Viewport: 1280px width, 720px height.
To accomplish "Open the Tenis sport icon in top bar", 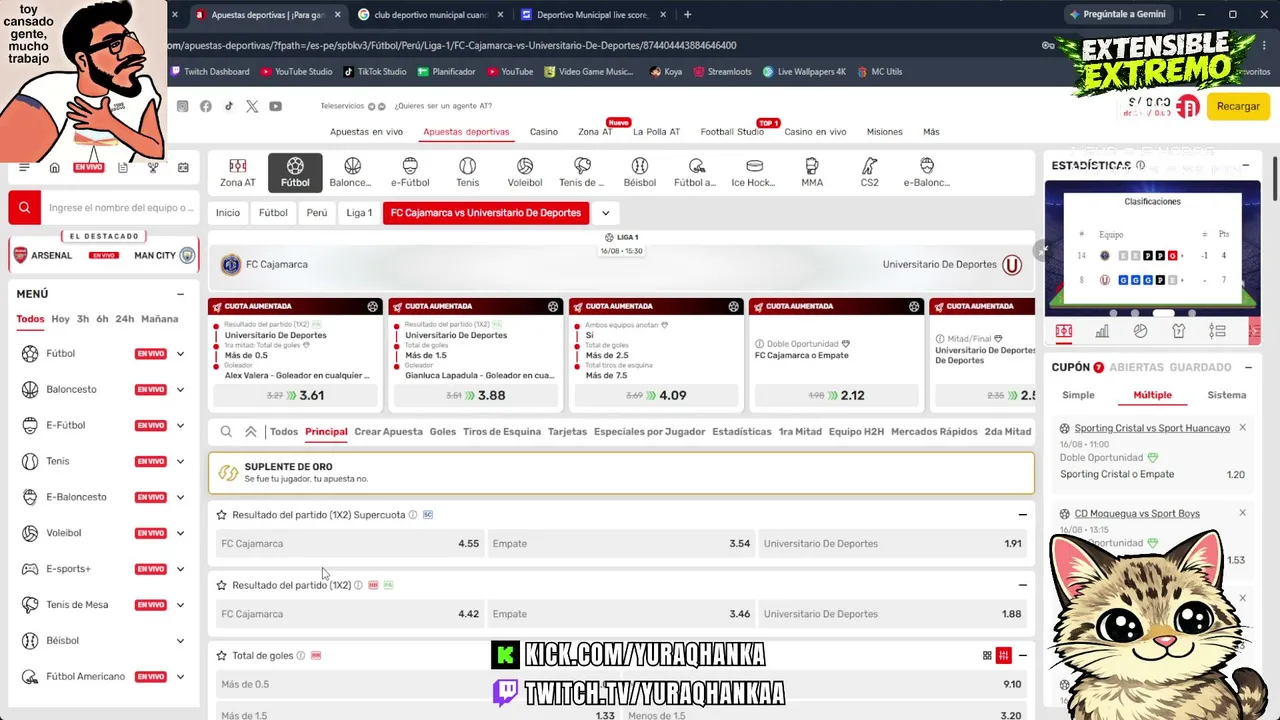I will coord(467,172).
